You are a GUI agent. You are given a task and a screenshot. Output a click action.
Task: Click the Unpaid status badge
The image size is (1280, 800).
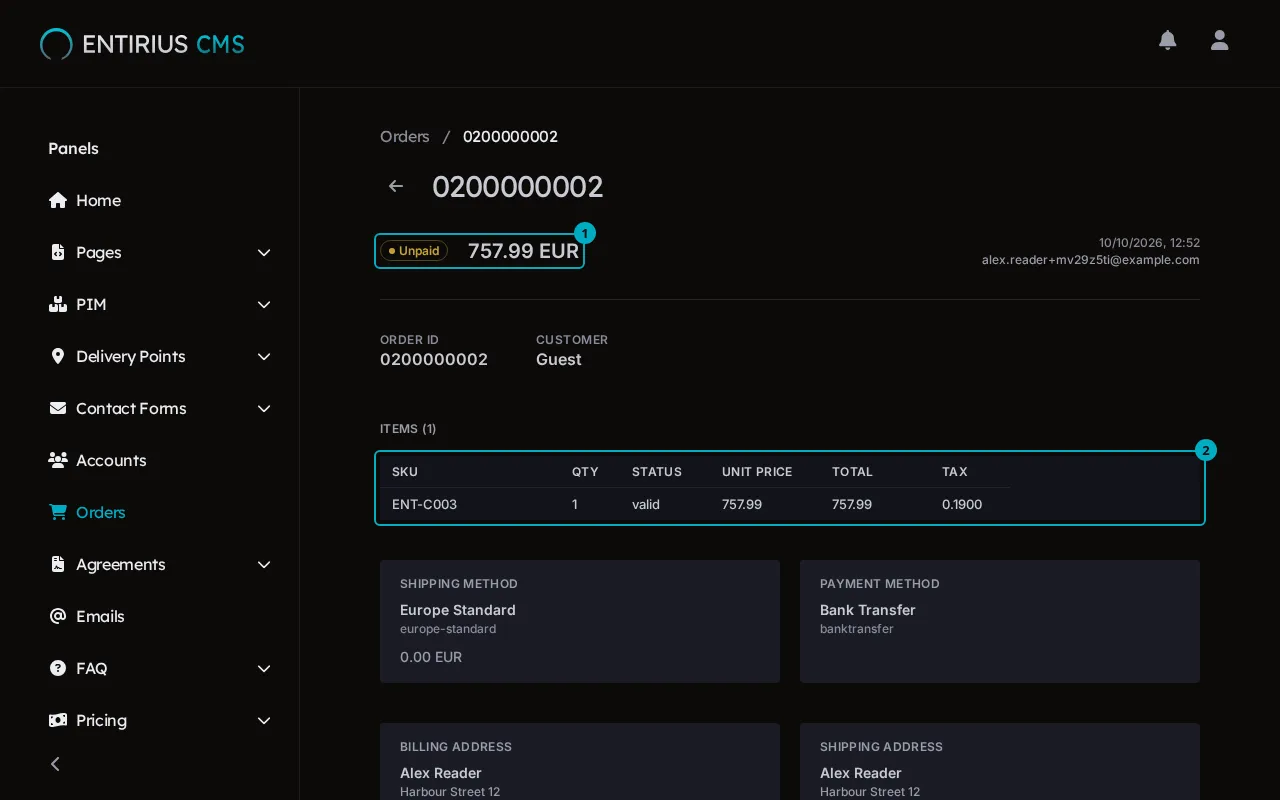point(414,251)
